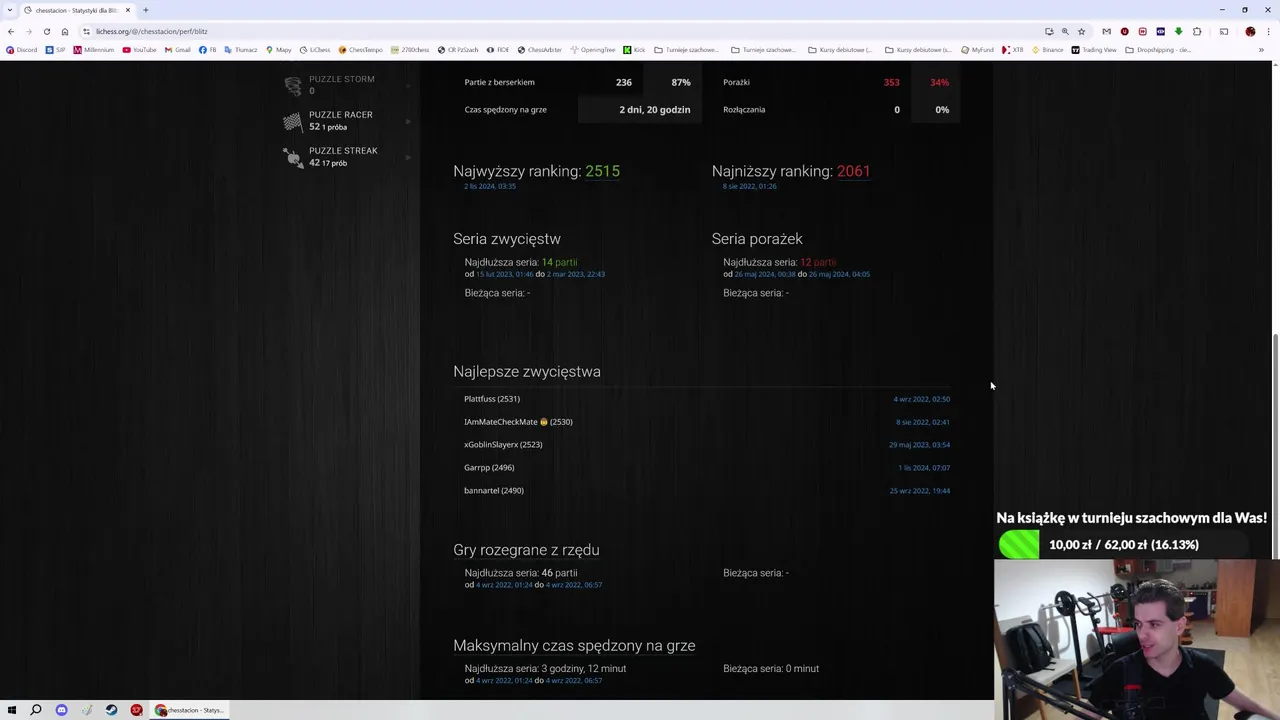
Task: Open Chrome profile avatar menu
Action: tap(1250, 31)
